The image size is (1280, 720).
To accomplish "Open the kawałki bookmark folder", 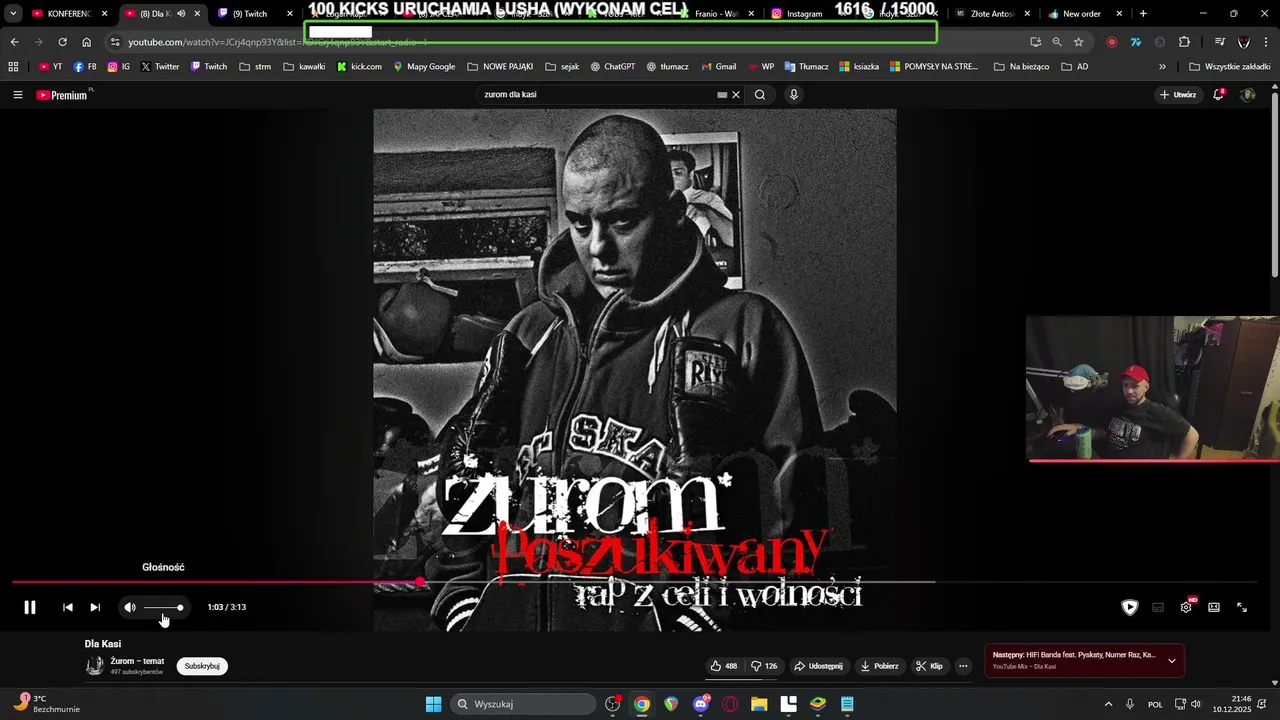I will [x=304, y=67].
